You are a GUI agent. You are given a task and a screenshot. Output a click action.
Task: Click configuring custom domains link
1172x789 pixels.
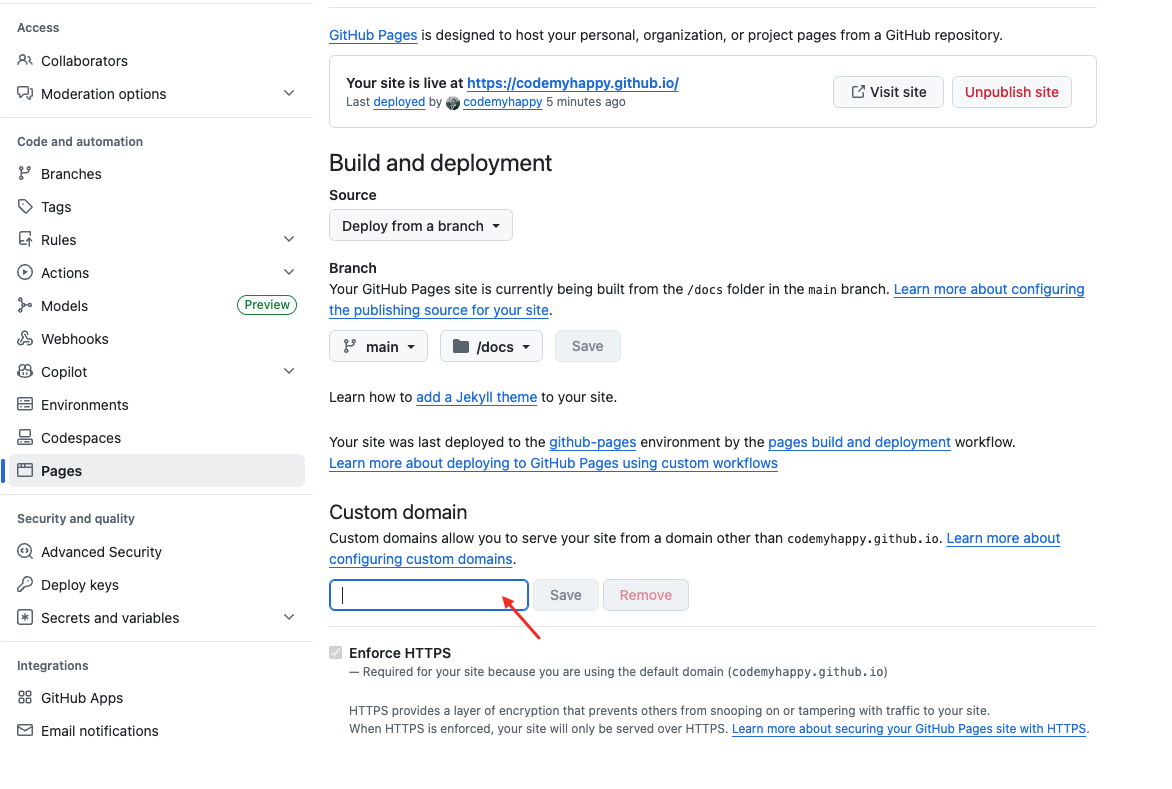[x=421, y=559]
